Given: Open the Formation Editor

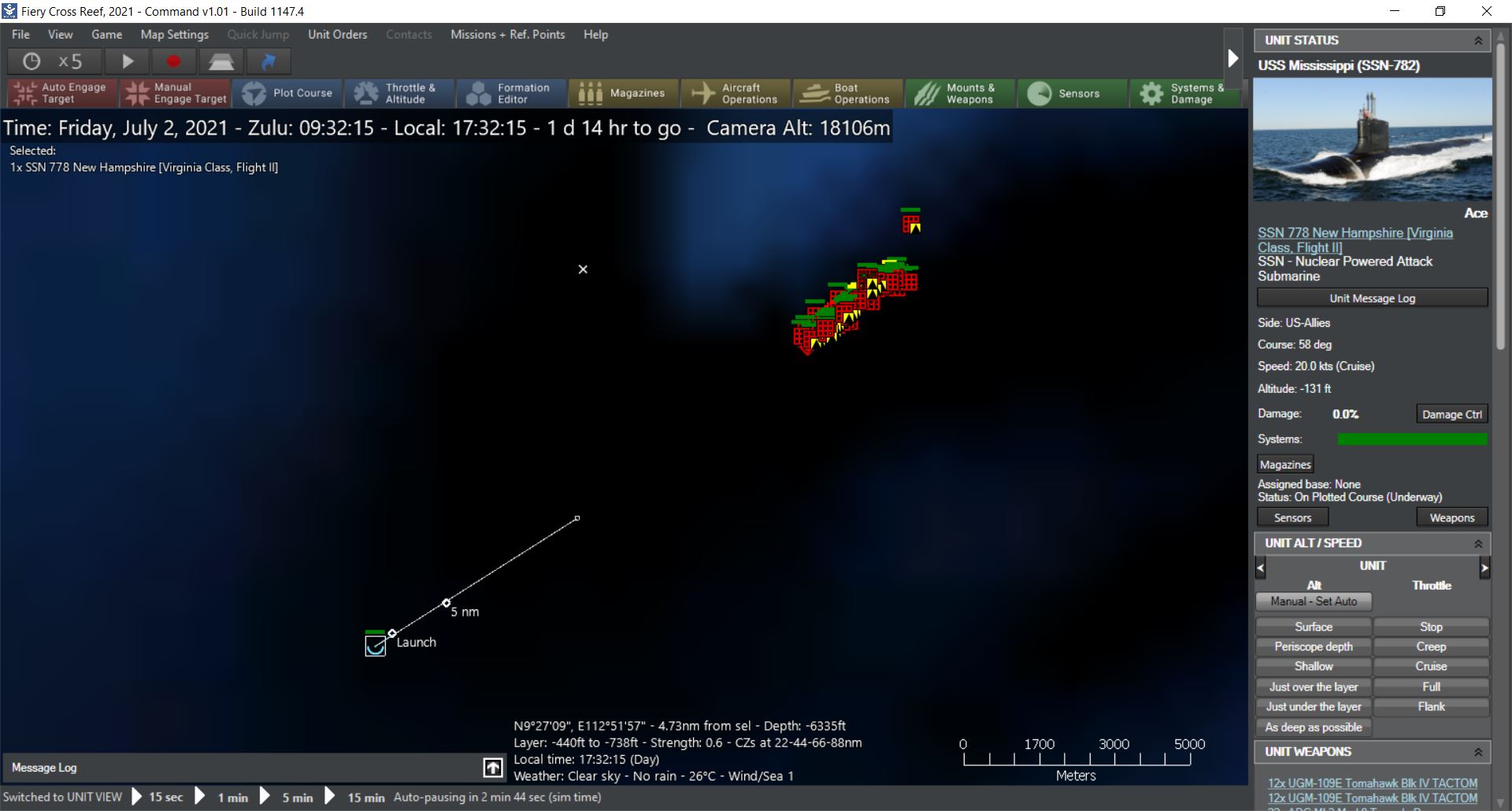Looking at the screenshot, I should (511, 93).
